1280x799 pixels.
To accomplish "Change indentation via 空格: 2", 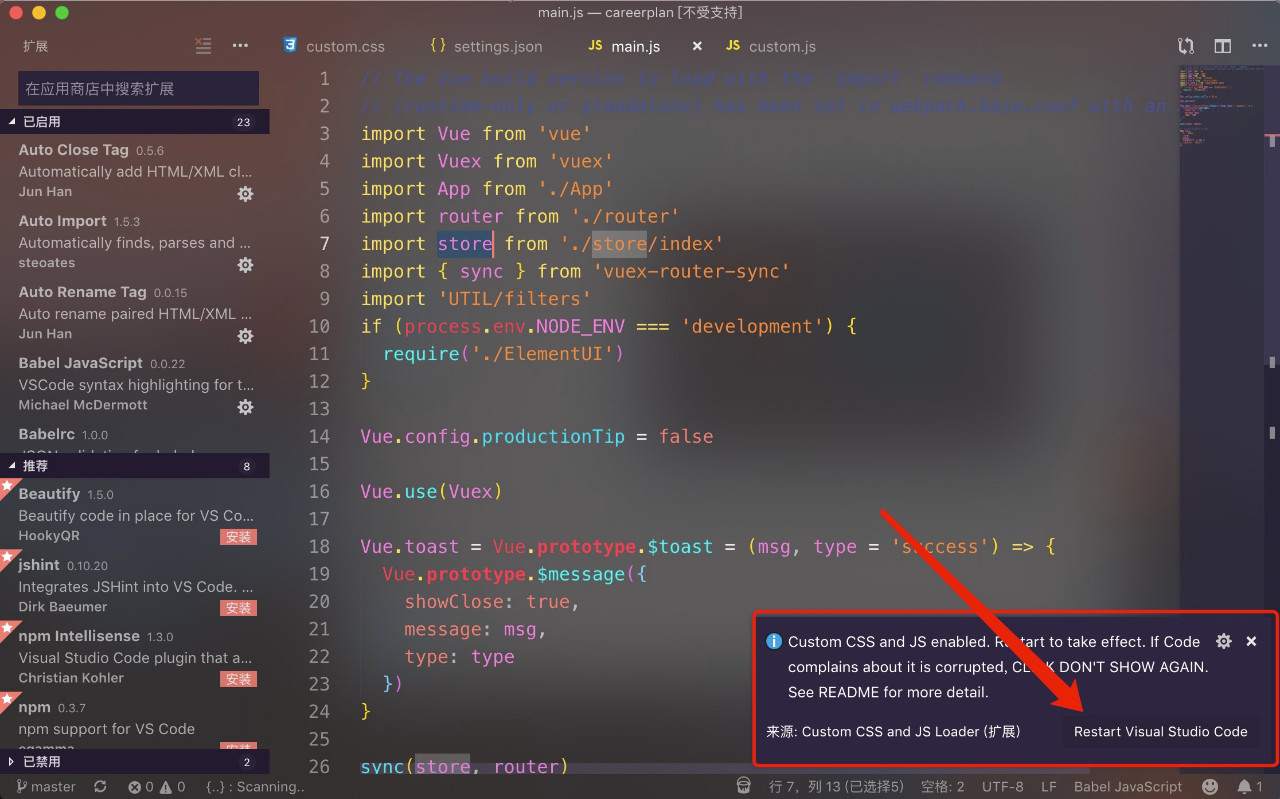I will [x=942, y=787].
